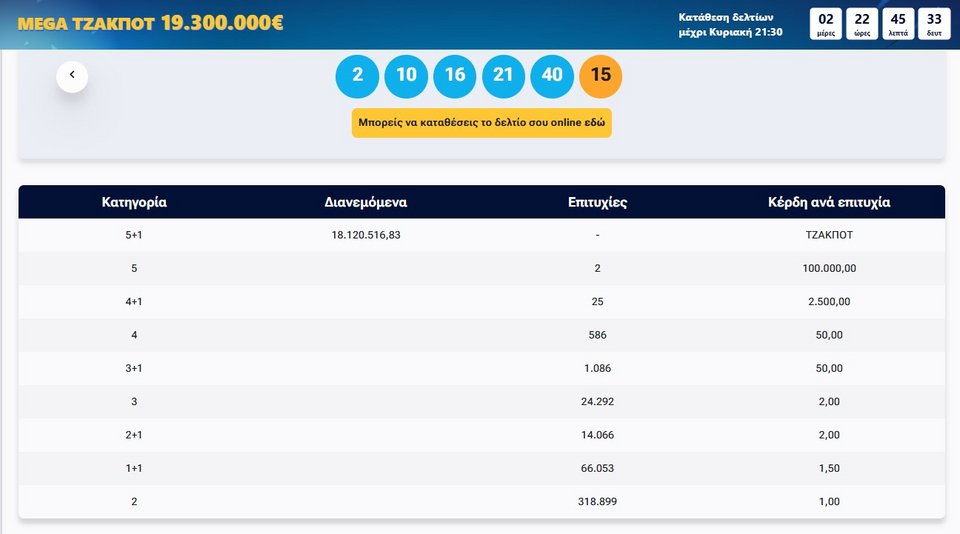The image size is (960, 534).
Task: Click the Κατάθεση δελτίων deadline text
Action: pos(730,24)
